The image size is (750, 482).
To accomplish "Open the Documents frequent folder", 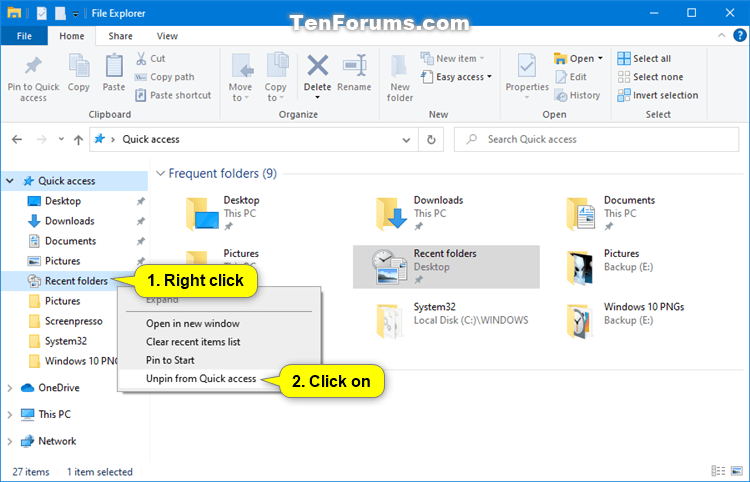I will coord(610,213).
